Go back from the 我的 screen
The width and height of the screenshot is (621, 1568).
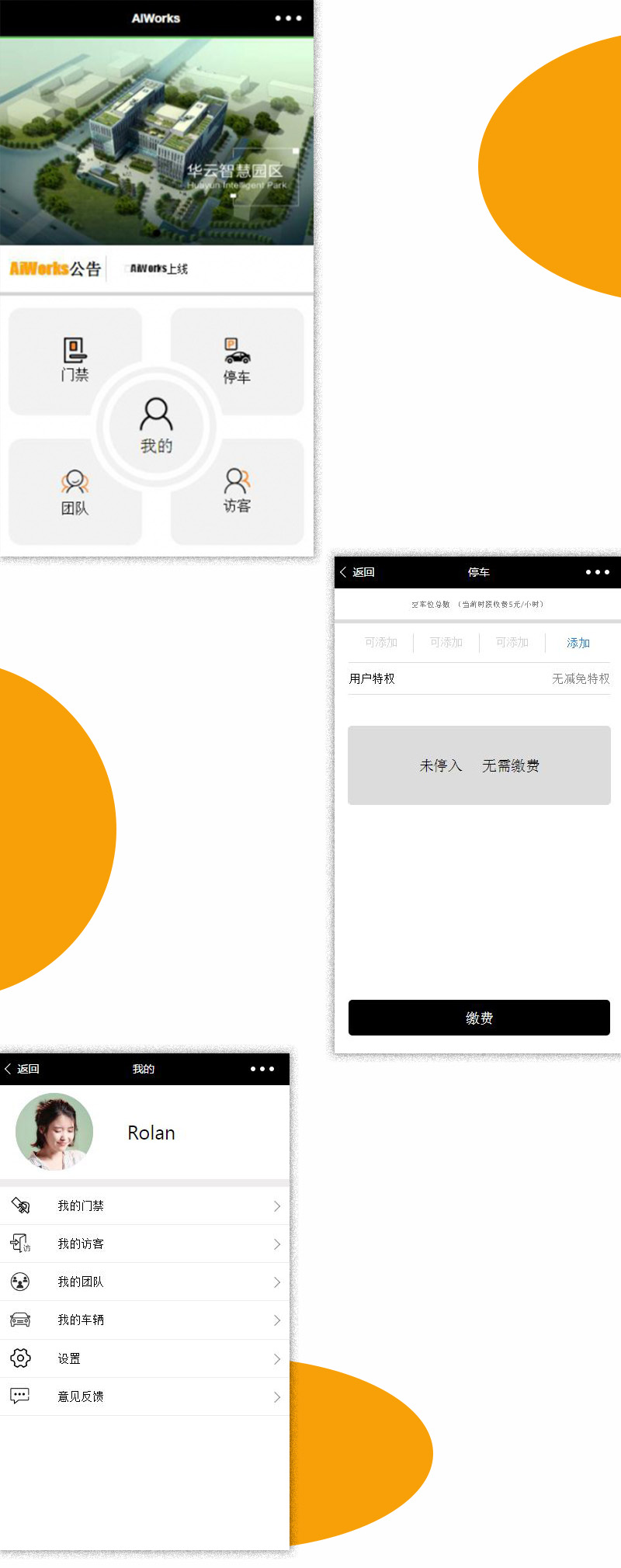[x=22, y=1069]
